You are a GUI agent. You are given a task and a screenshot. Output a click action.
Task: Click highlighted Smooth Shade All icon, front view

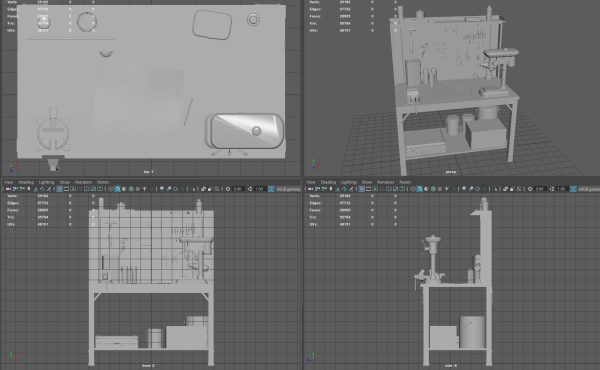pyautogui.click(x=117, y=189)
